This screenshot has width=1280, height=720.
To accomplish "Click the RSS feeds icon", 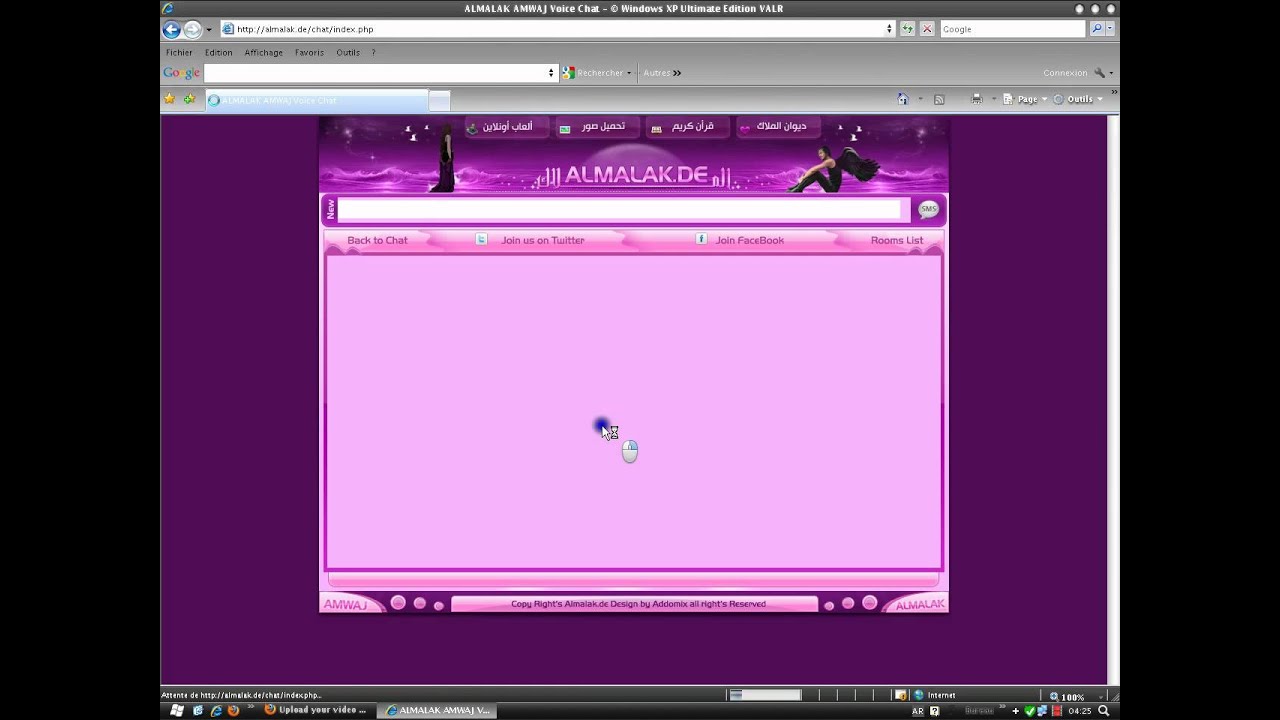I will pyautogui.click(x=939, y=99).
